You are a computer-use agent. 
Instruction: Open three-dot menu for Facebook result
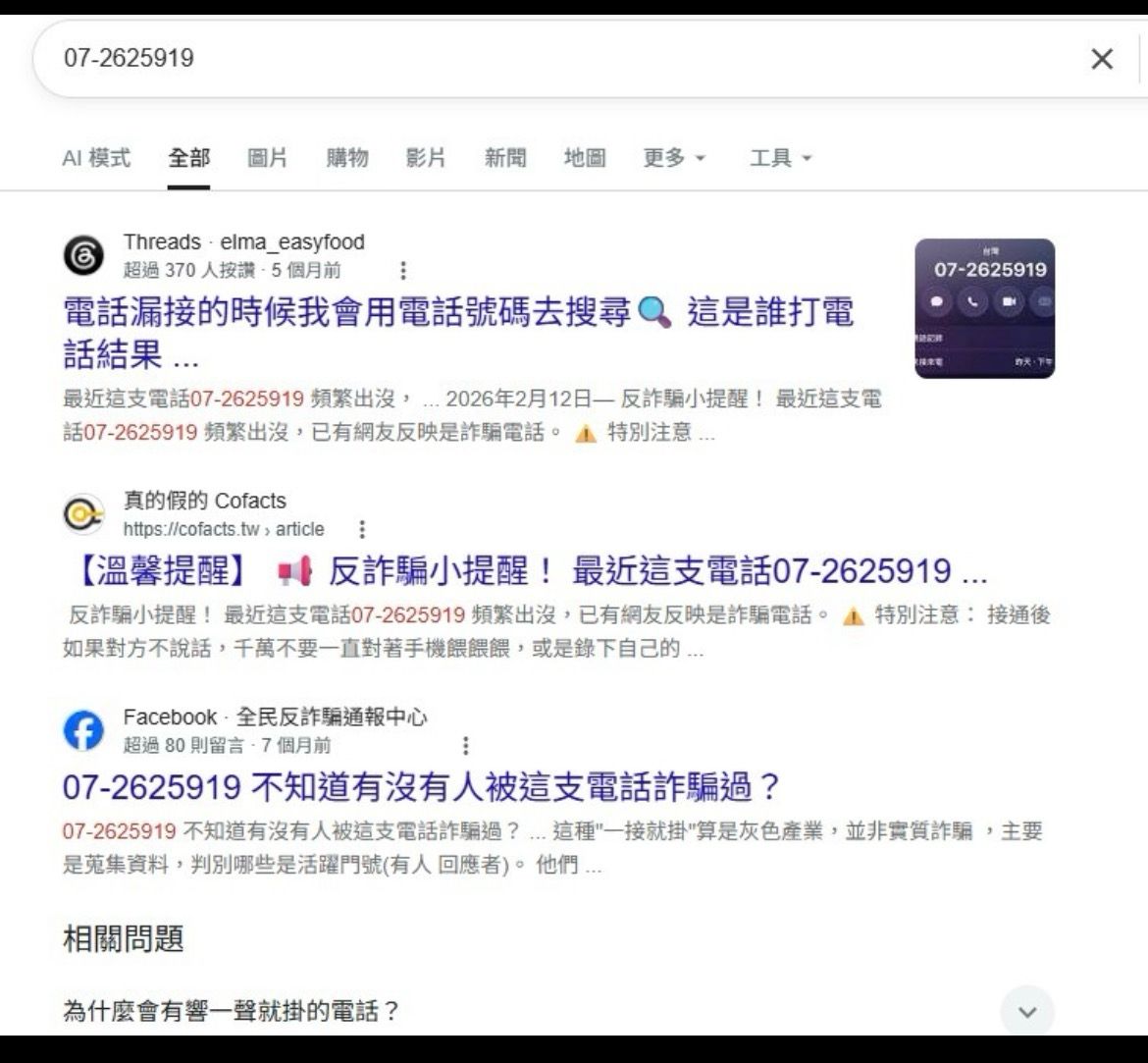coord(466,745)
